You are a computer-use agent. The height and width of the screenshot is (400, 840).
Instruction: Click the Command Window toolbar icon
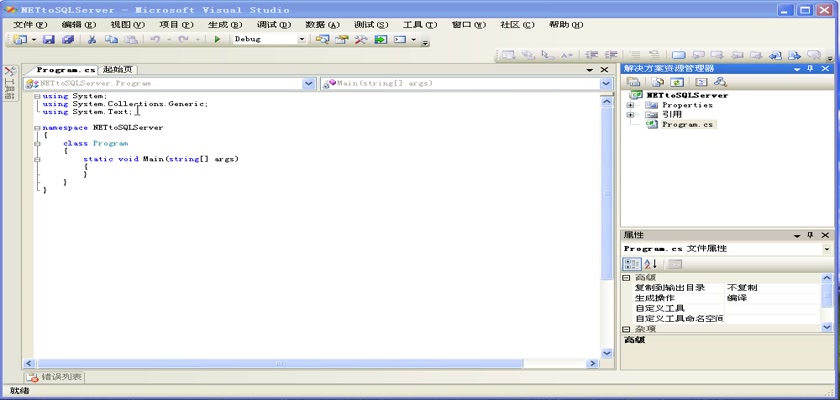click(400, 39)
